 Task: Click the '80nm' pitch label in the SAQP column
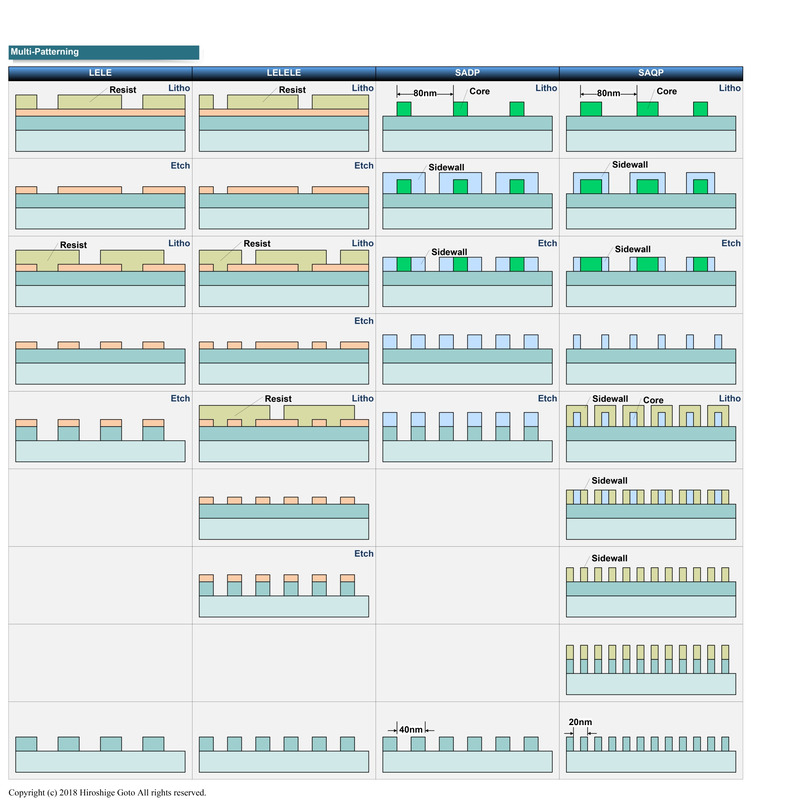coord(609,93)
